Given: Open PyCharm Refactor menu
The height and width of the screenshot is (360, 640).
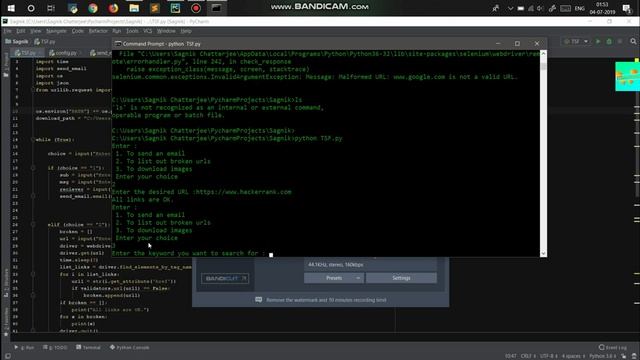Looking at the screenshot, I should pos(98,31).
